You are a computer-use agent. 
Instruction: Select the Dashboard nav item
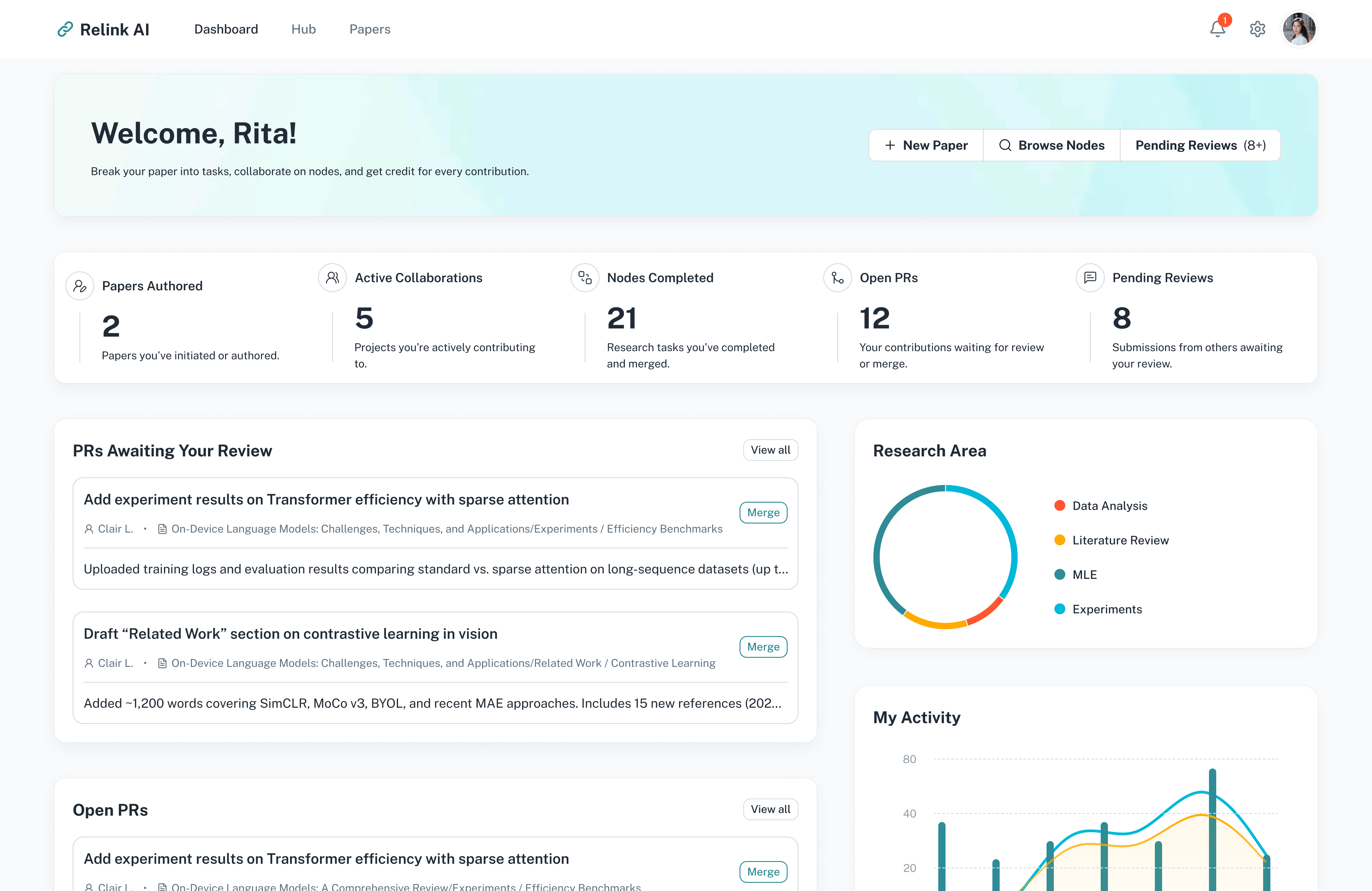[x=226, y=29]
